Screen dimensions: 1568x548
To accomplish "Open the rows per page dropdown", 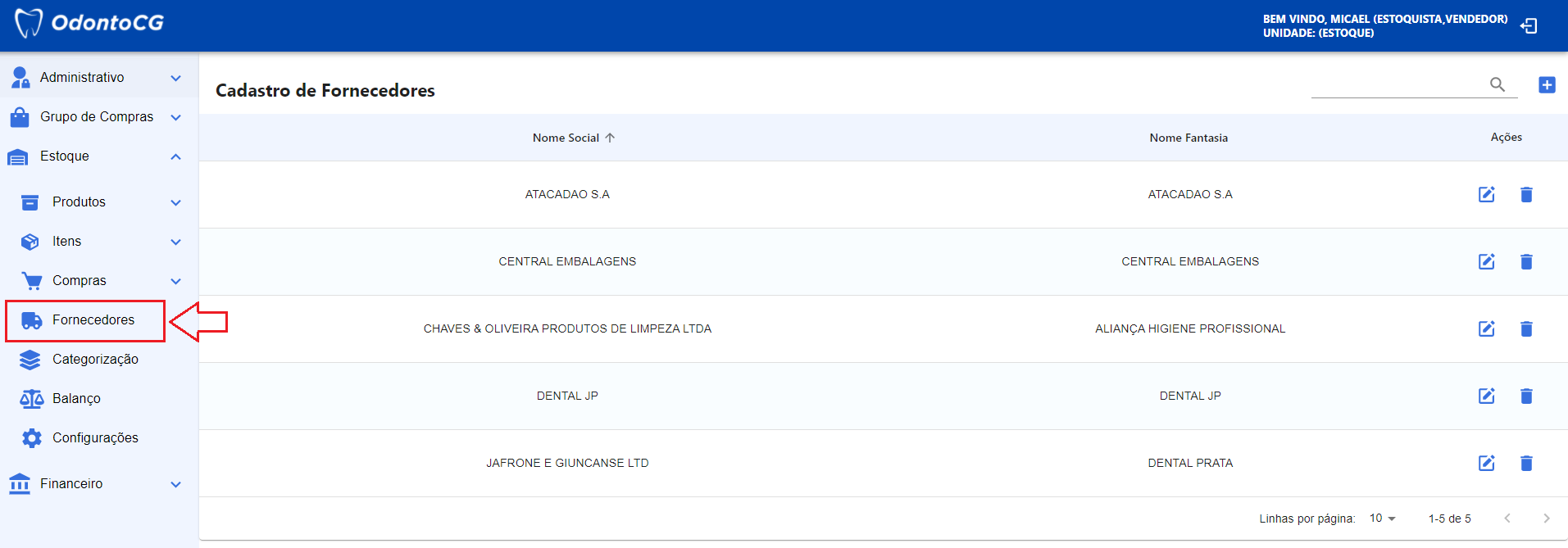I will [x=1382, y=519].
